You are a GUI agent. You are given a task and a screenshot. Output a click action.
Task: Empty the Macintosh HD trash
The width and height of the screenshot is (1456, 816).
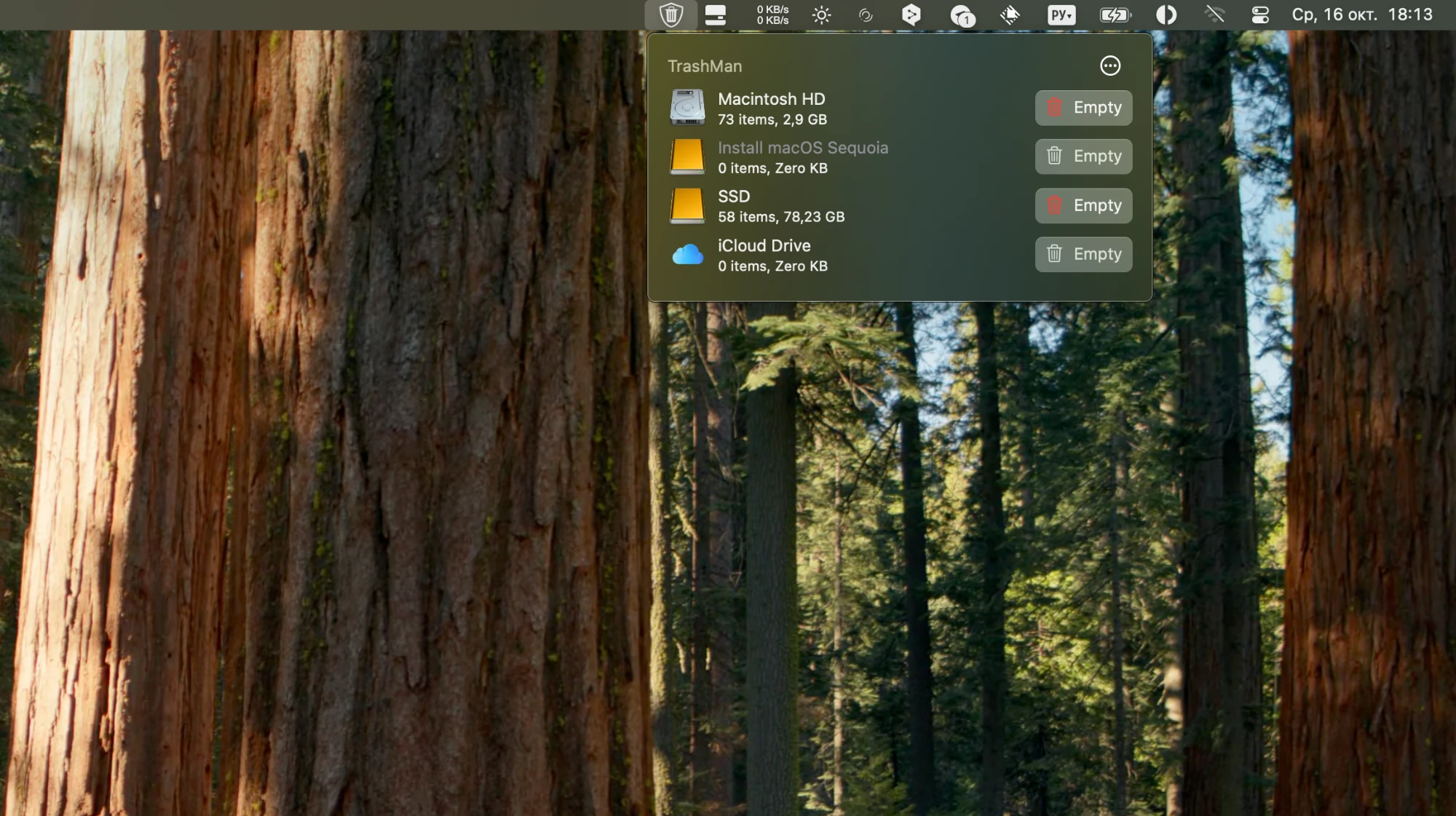pyautogui.click(x=1083, y=108)
